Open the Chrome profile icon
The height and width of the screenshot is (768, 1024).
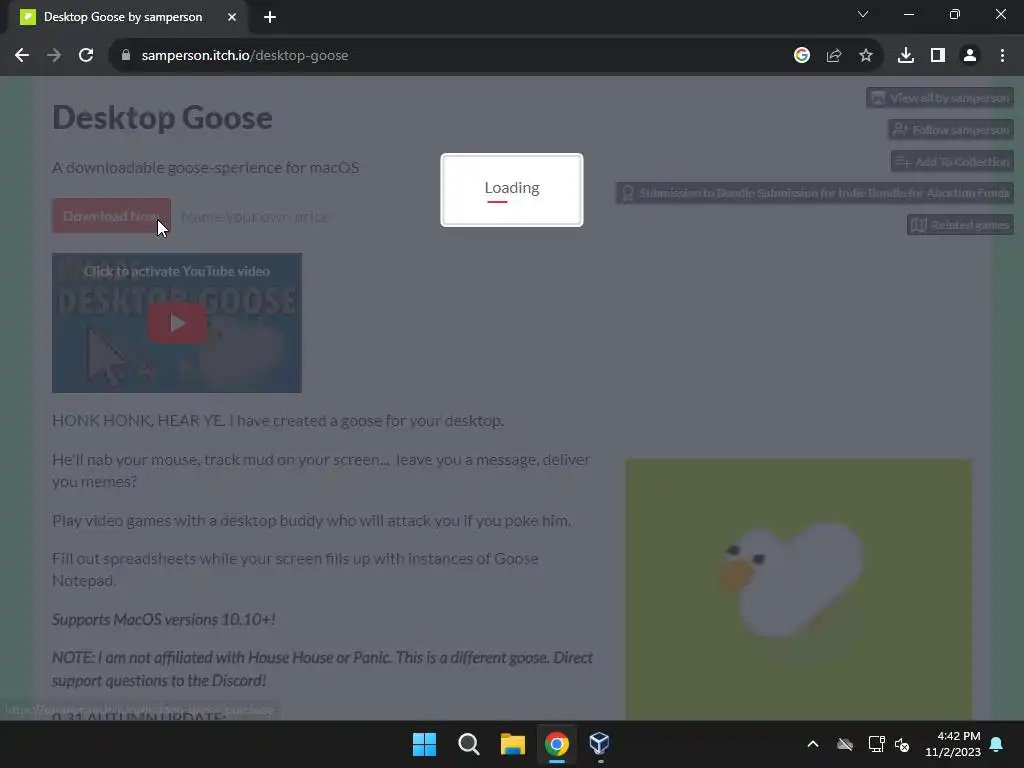pyautogui.click(x=970, y=56)
